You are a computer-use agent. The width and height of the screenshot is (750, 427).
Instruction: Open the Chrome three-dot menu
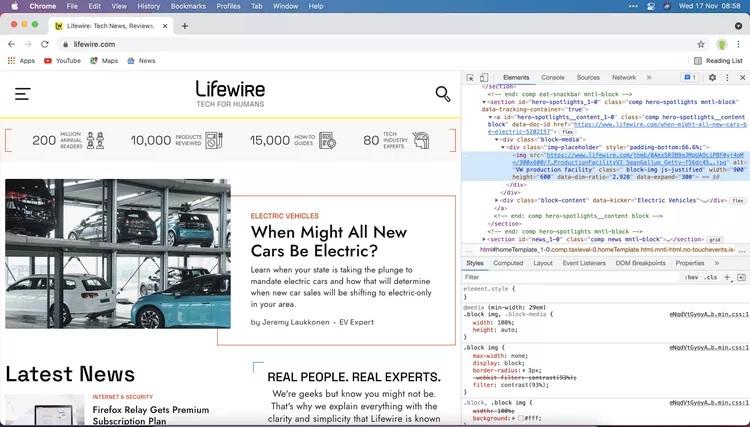tap(739, 44)
